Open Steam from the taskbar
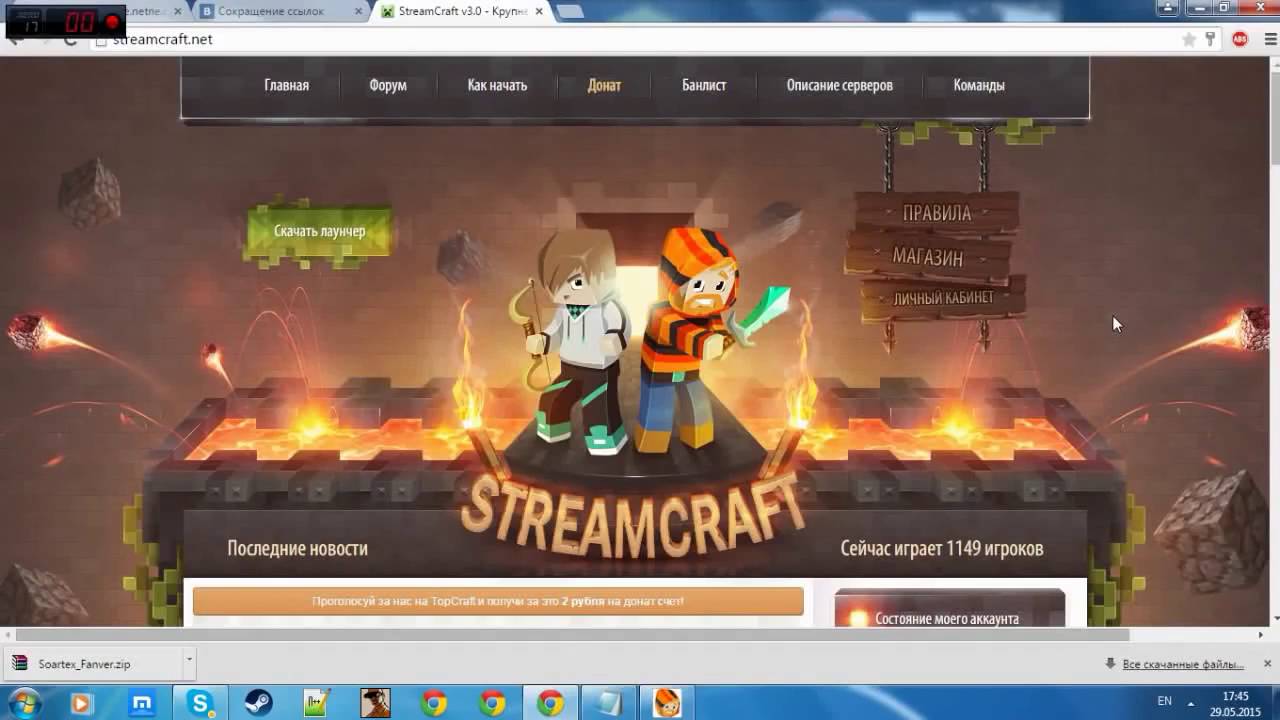The image size is (1280, 720). coord(258,703)
